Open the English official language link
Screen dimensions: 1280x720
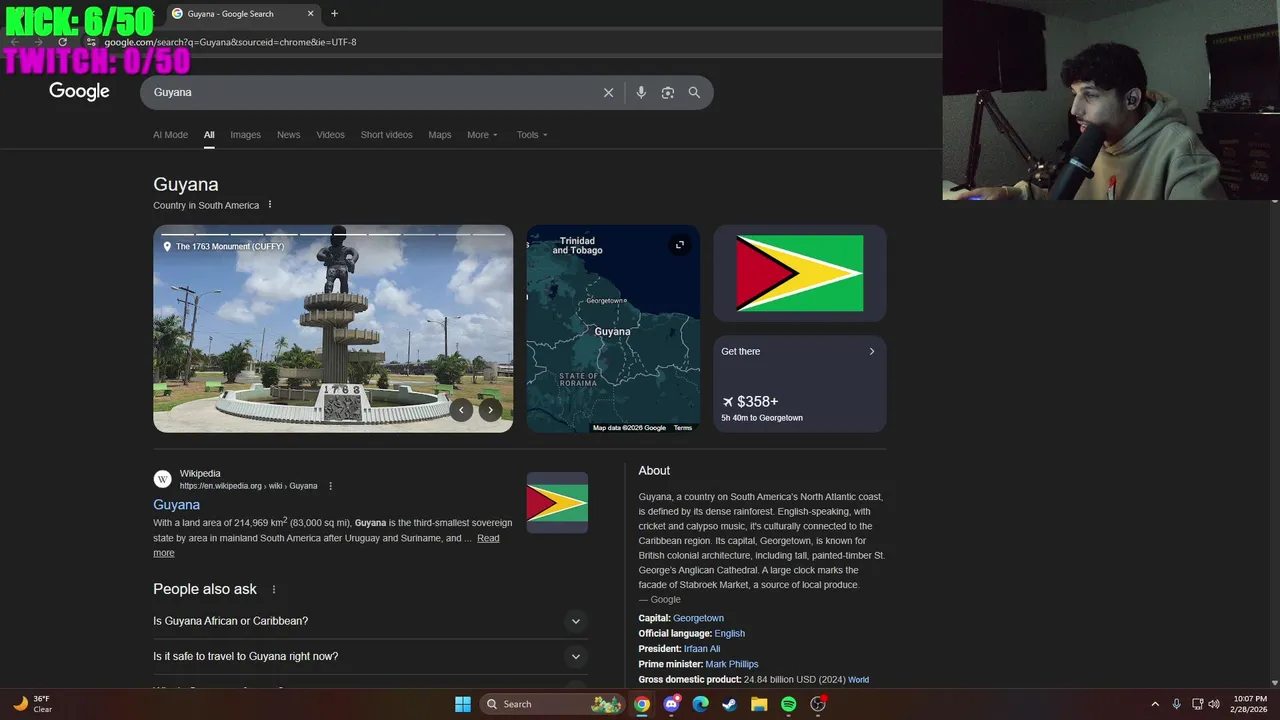point(729,633)
